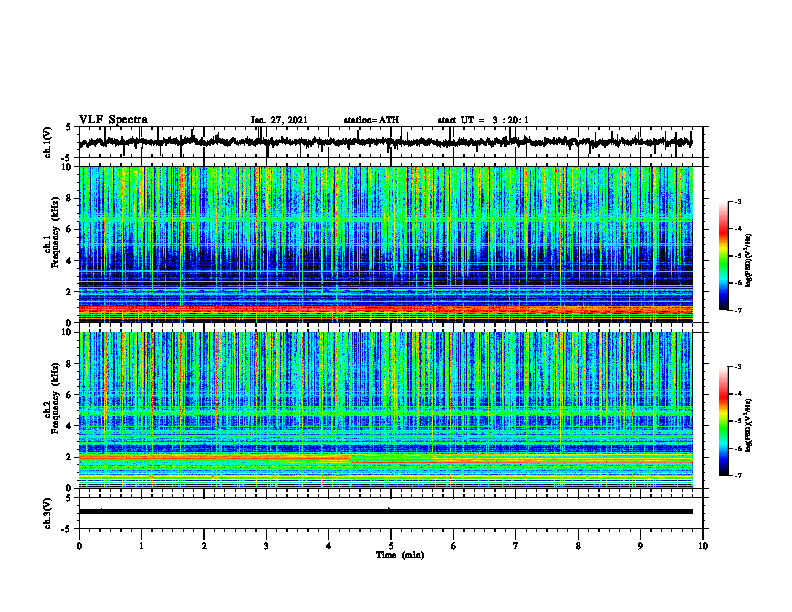Click the ch.2 spectrogram color scale bar

tap(724, 421)
